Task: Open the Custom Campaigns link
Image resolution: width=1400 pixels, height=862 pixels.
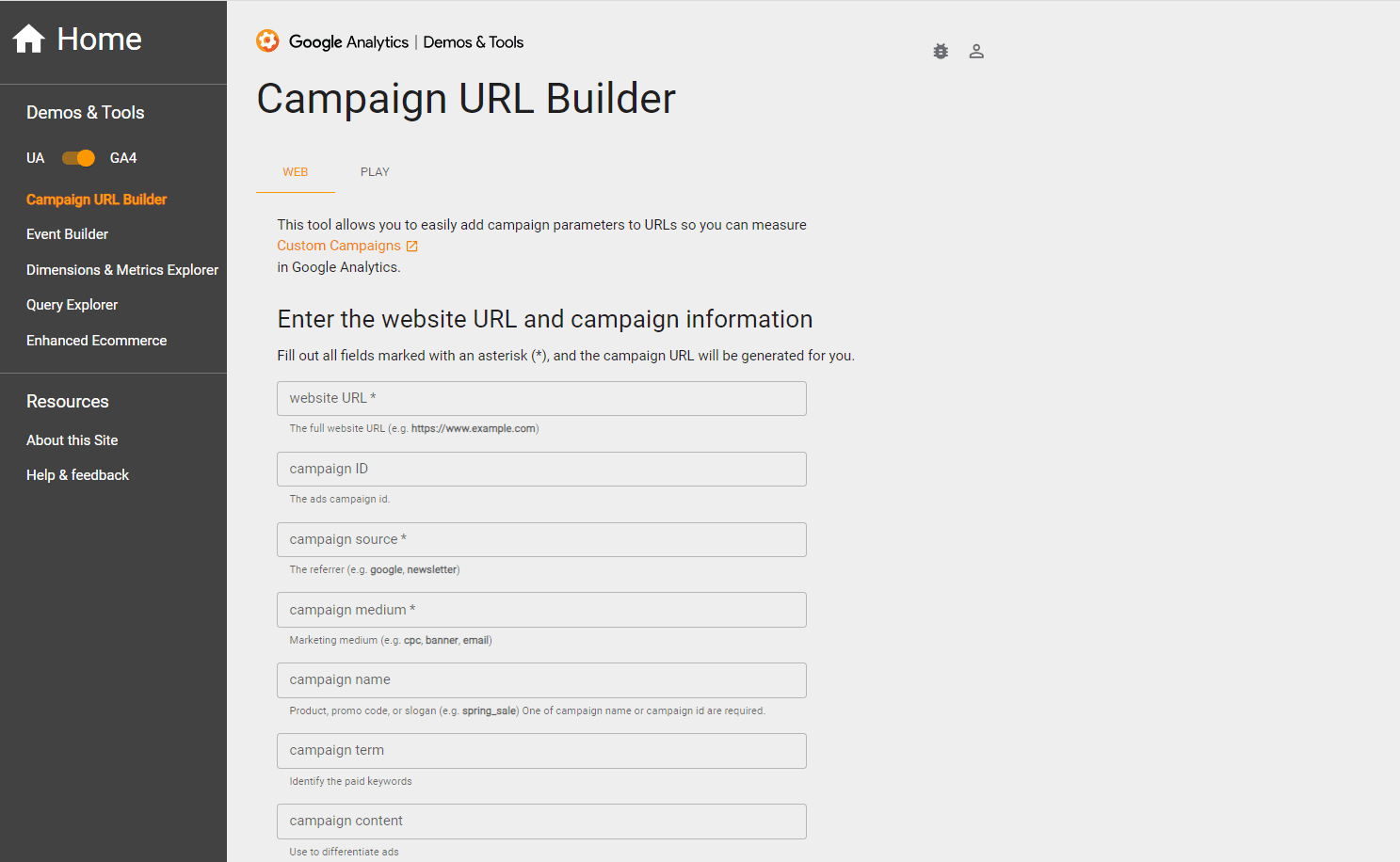Action: (338, 245)
